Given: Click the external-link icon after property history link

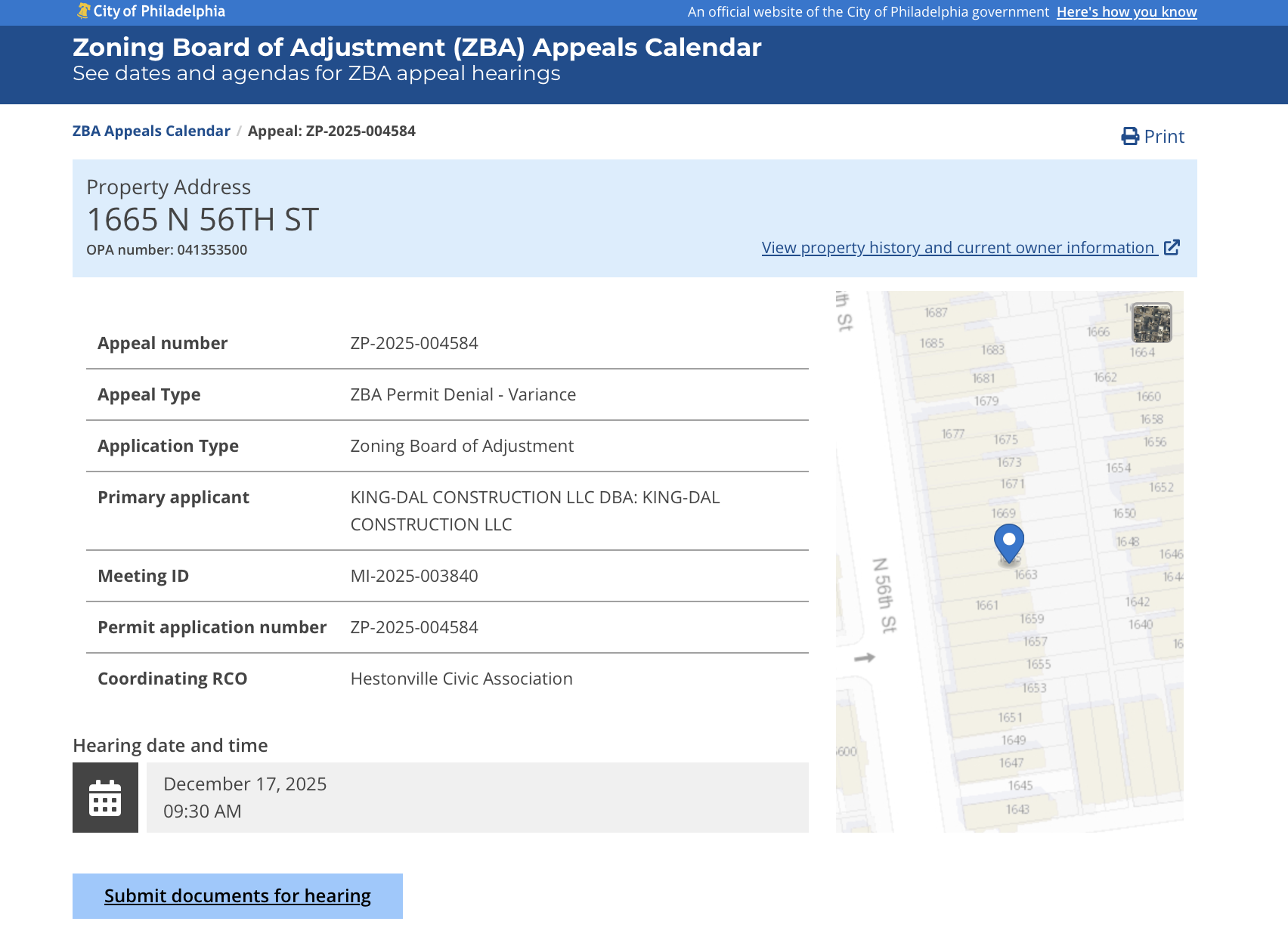Looking at the screenshot, I should click(1172, 247).
